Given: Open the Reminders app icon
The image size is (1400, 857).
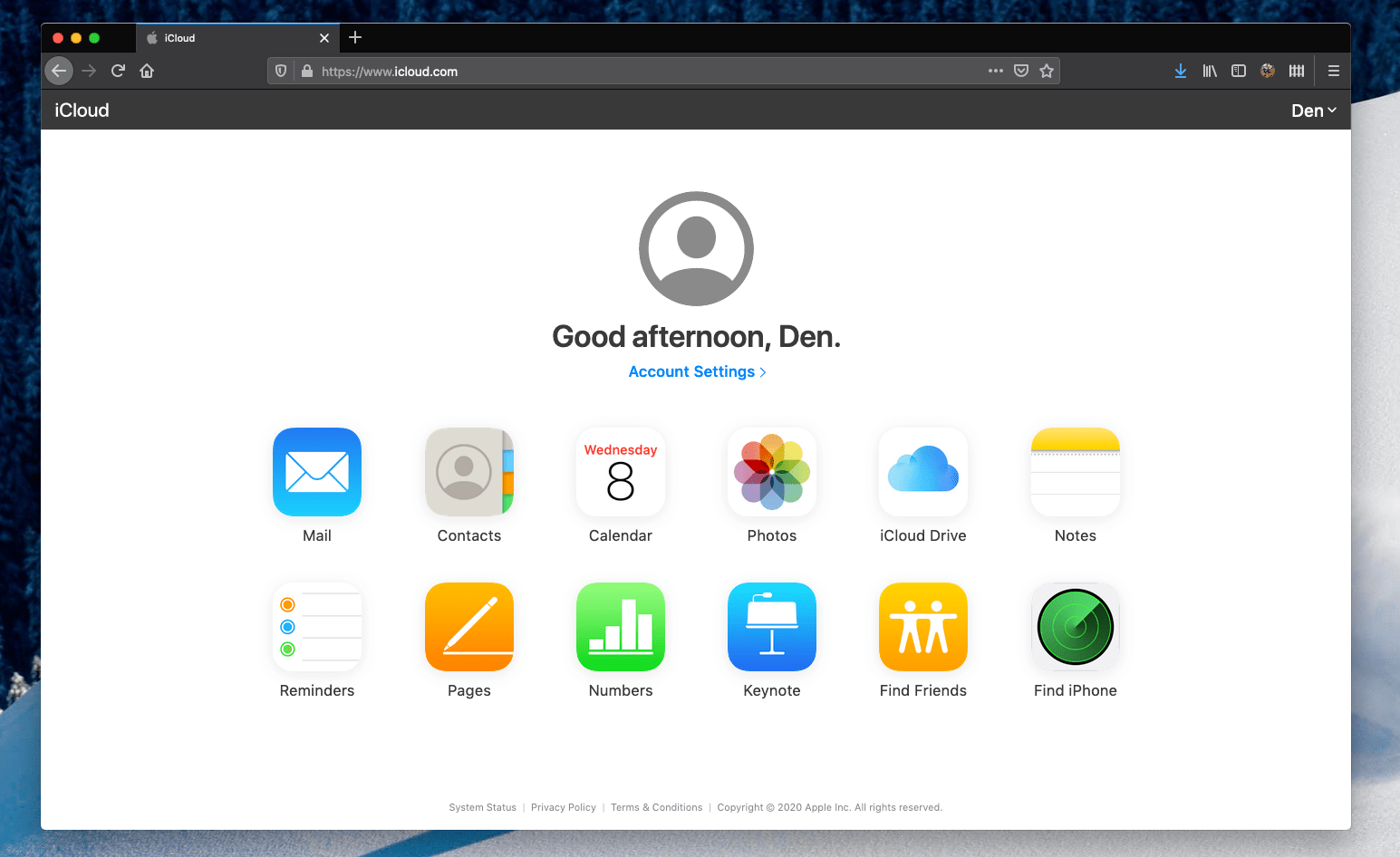Looking at the screenshot, I should (317, 627).
